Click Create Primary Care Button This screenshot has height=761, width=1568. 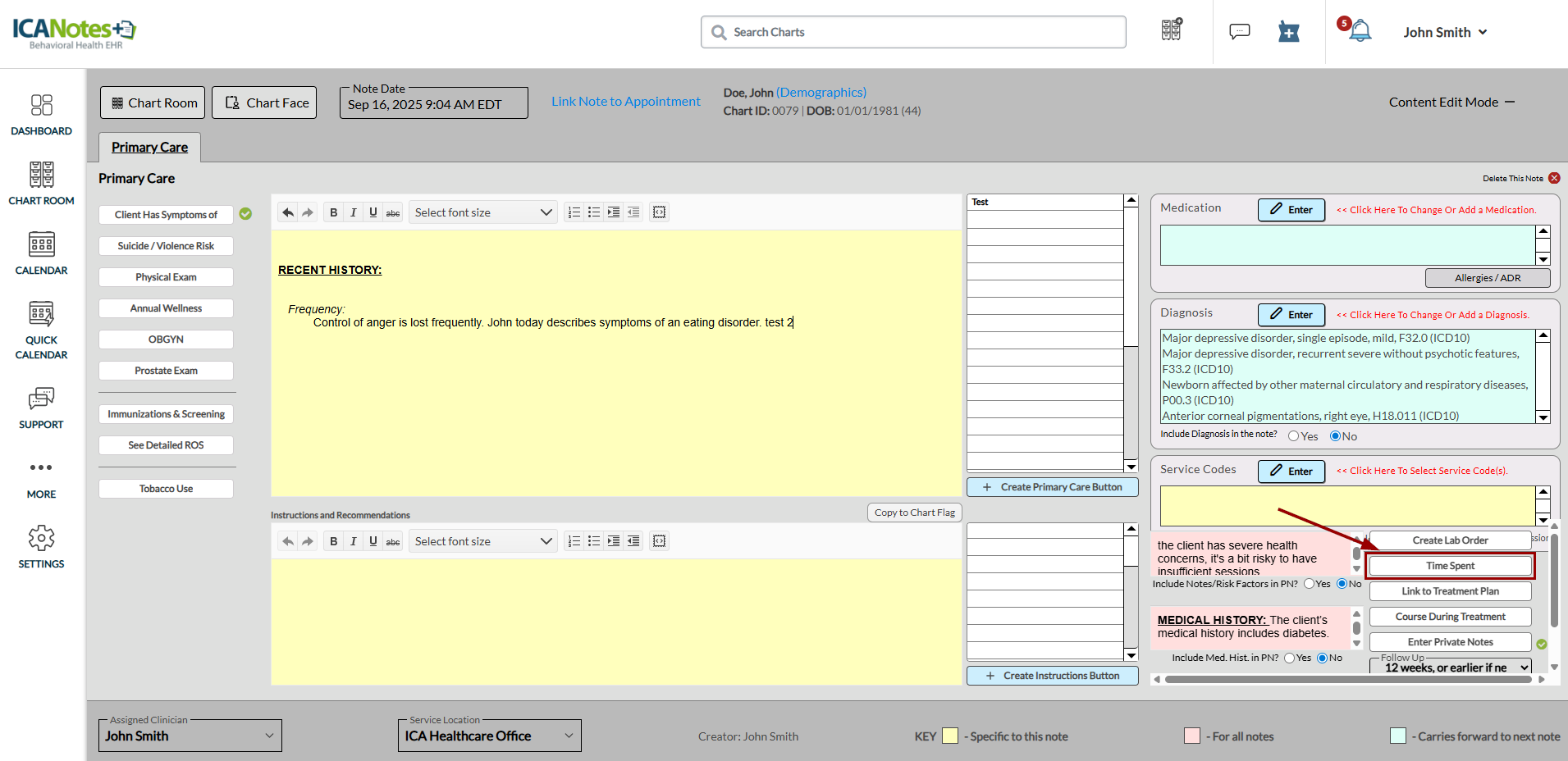tap(1052, 487)
